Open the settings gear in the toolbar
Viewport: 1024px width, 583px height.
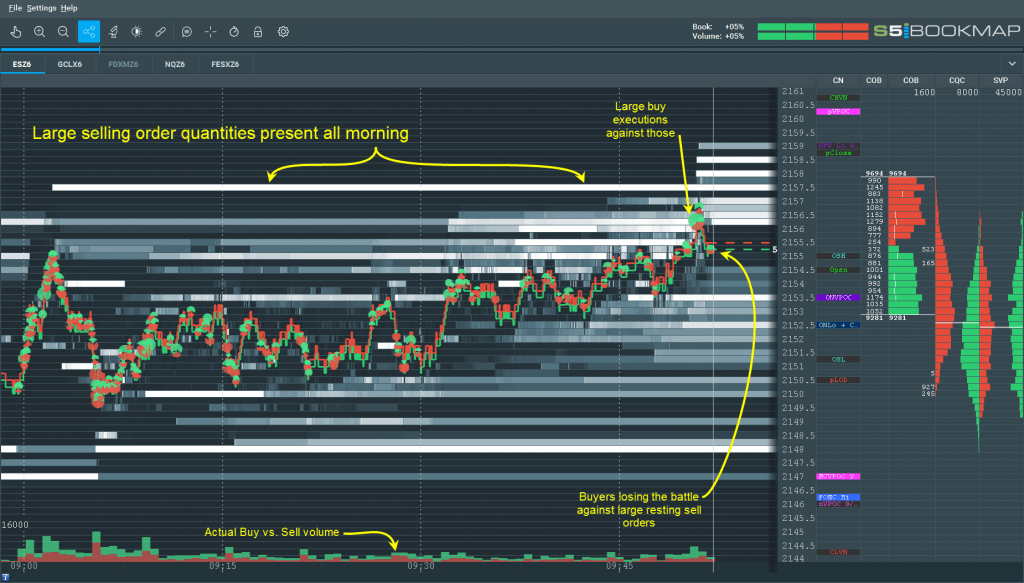click(283, 31)
